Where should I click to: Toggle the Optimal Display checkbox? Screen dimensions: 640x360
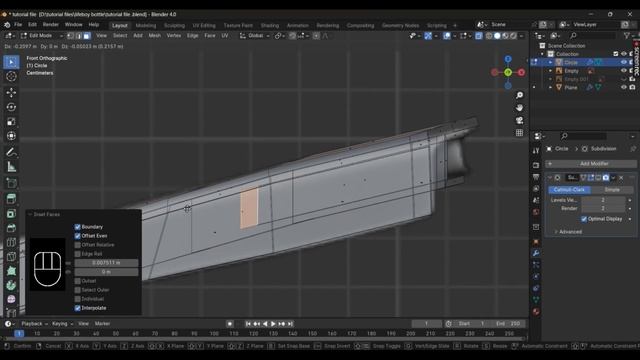[584, 219]
